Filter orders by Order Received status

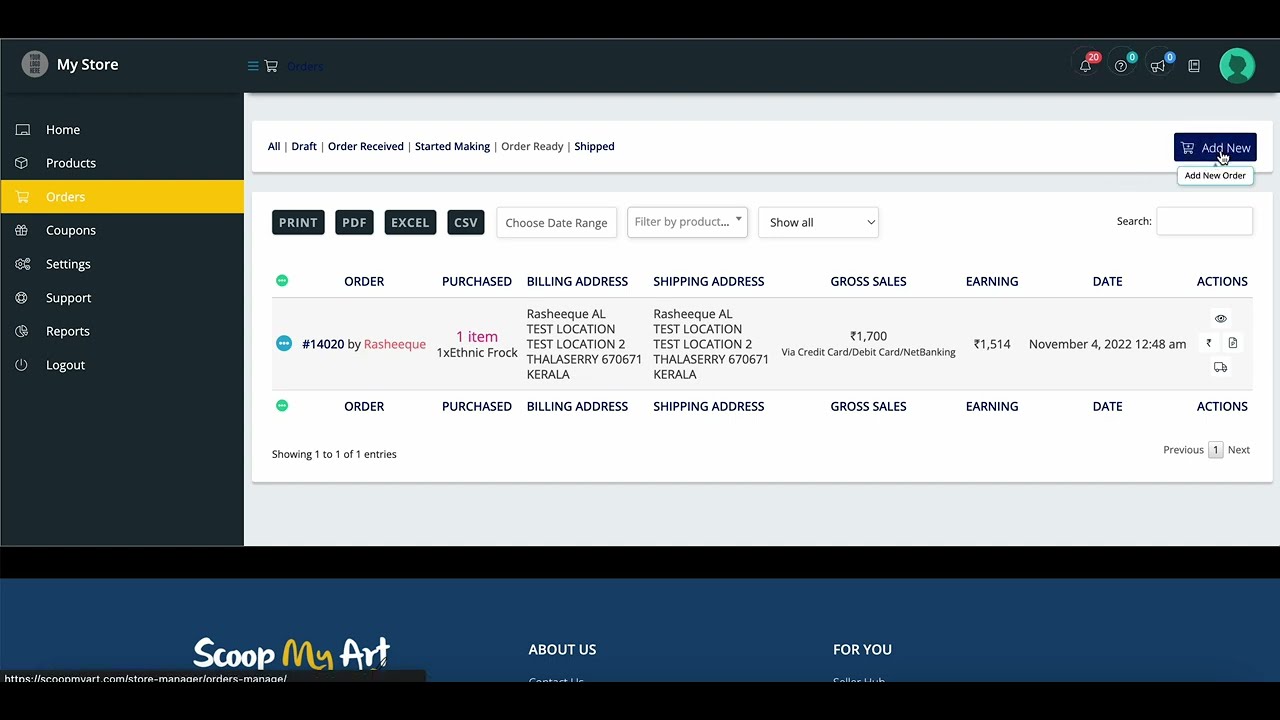pos(366,146)
